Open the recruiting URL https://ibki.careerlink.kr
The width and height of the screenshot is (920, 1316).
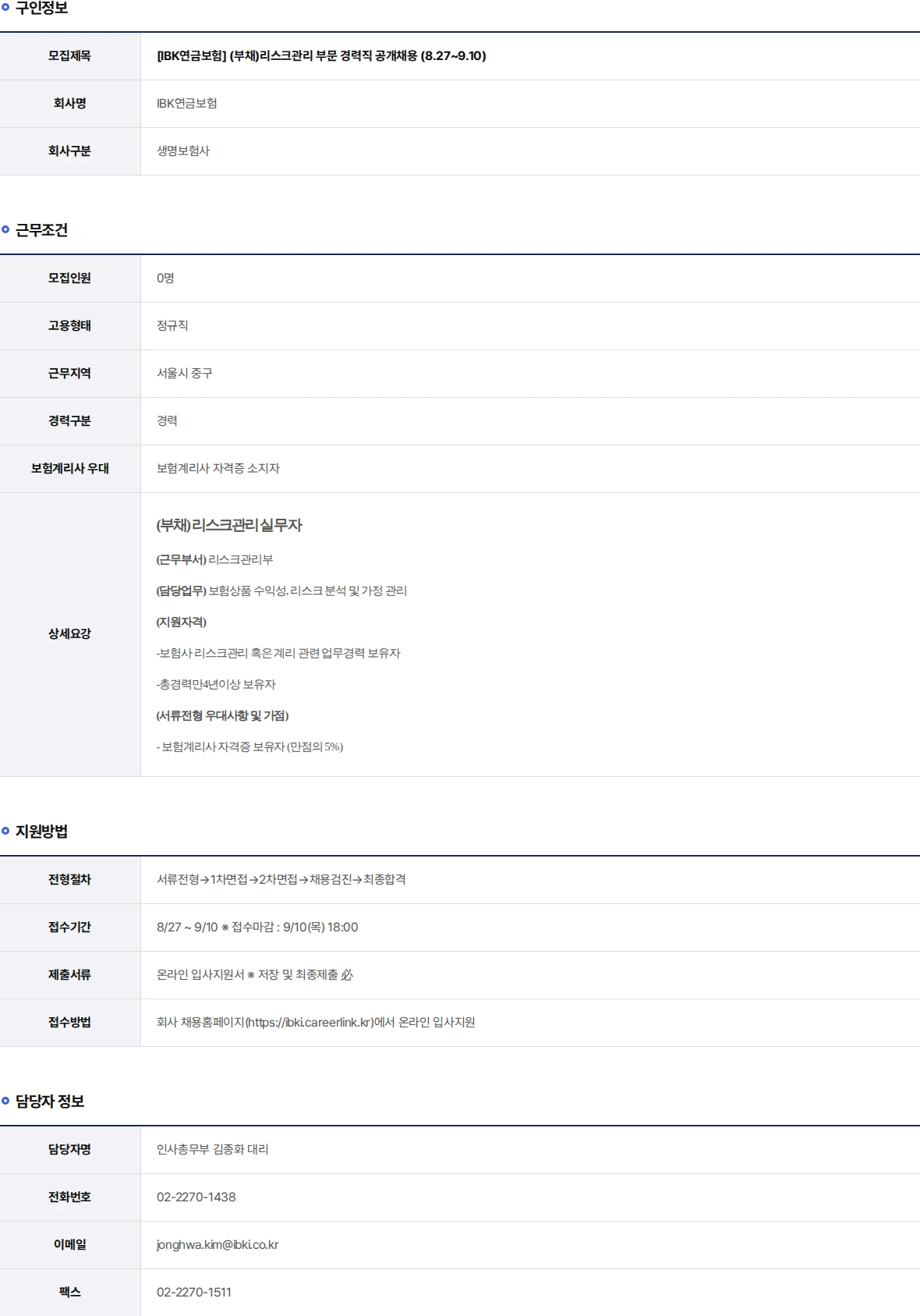[310, 1023]
